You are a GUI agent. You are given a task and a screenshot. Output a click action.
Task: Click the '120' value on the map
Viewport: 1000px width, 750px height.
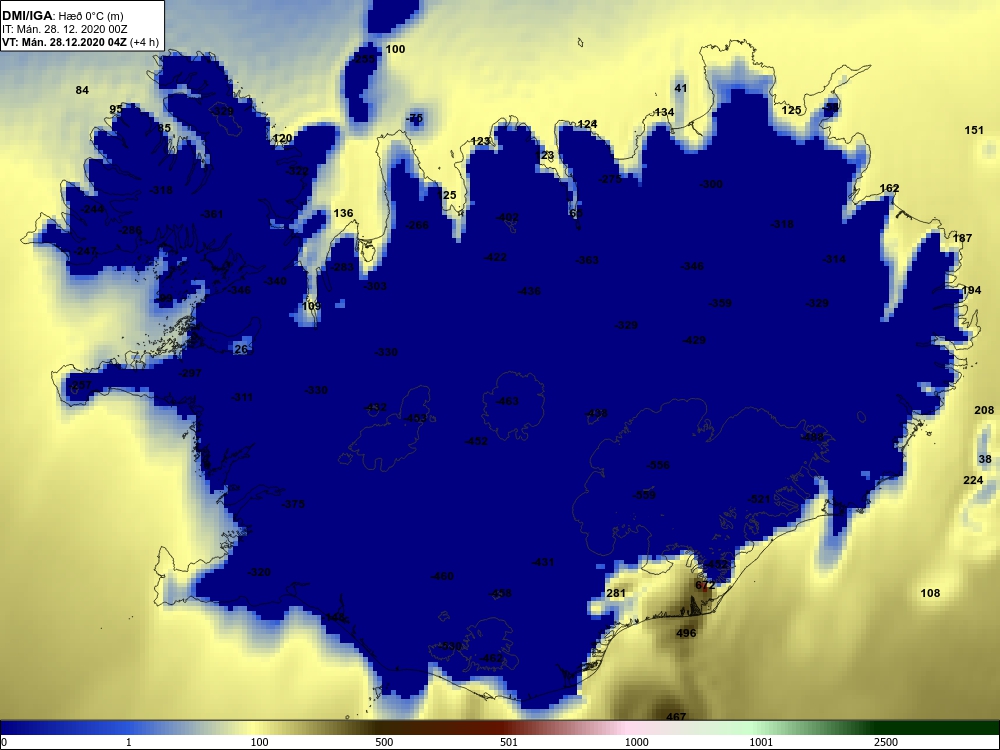pyautogui.click(x=282, y=138)
